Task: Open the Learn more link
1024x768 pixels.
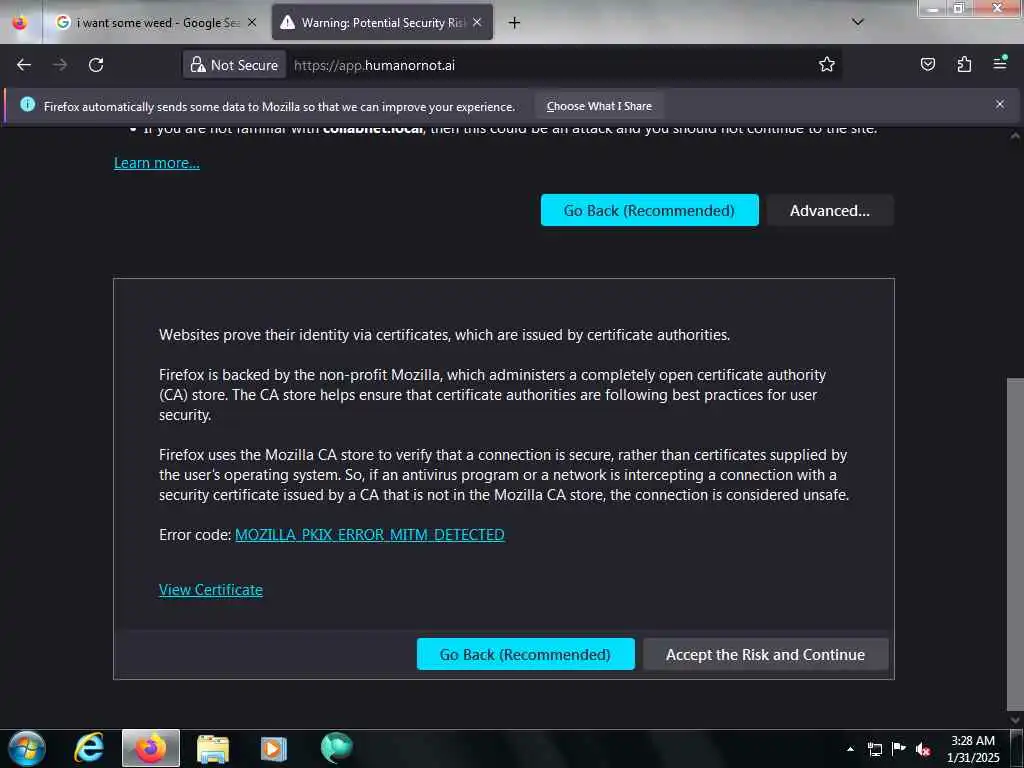Action: (x=157, y=163)
